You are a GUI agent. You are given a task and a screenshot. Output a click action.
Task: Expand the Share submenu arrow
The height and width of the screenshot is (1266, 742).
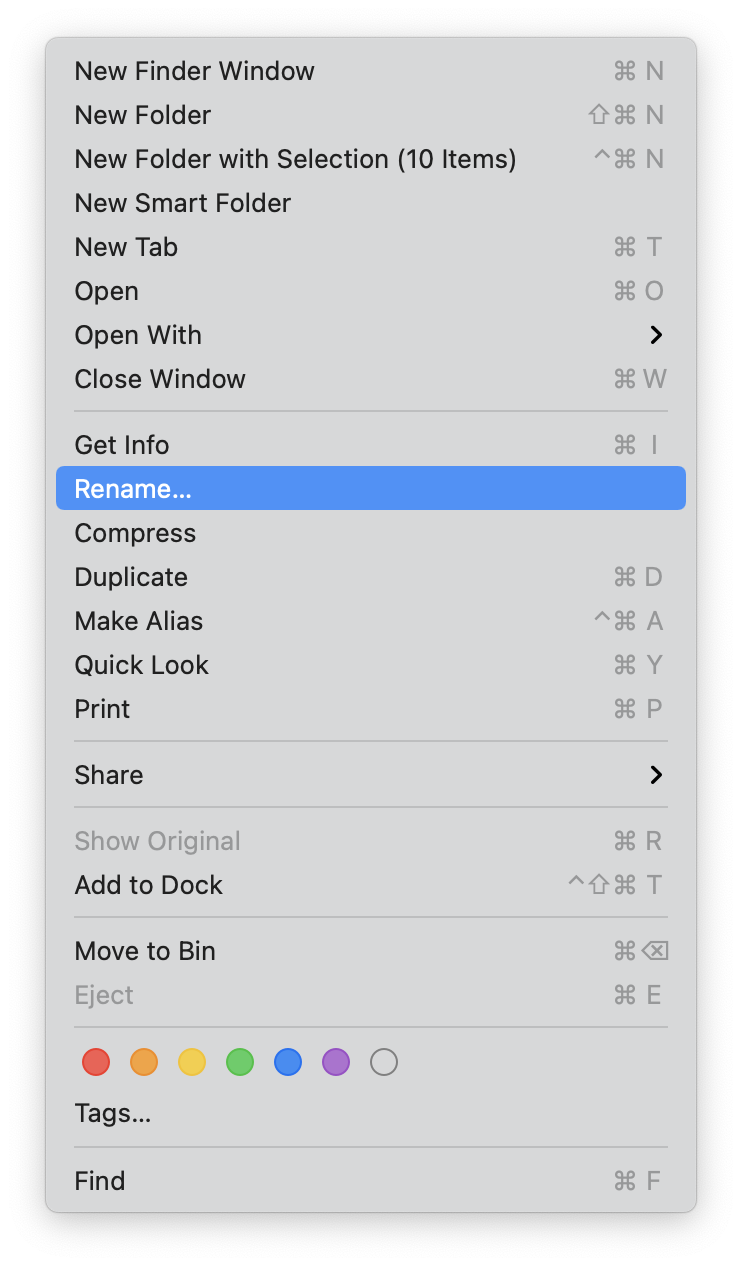point(656,775)
